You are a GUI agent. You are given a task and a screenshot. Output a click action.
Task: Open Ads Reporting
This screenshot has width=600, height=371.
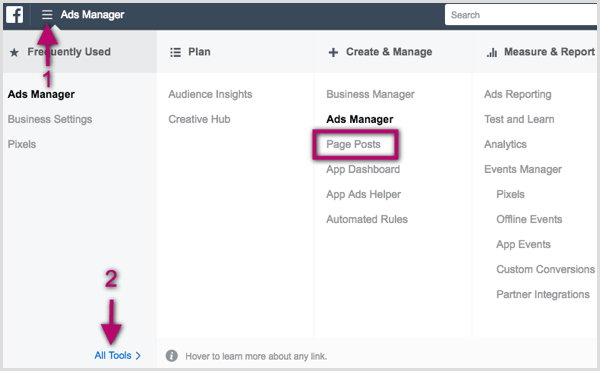[x=518, y=94]
